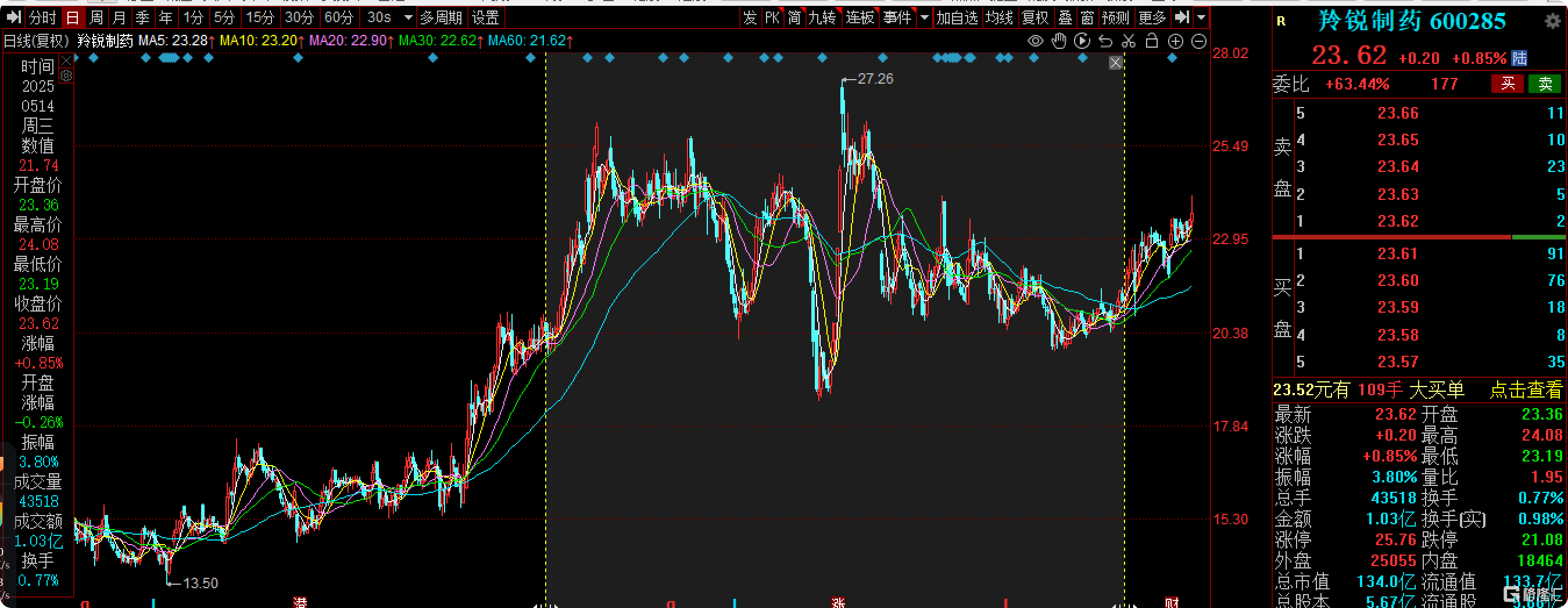Viewport: 1568px width, 608px height.
Task: Click the 连板 toolbar button
Action: [x=860, y=17]
